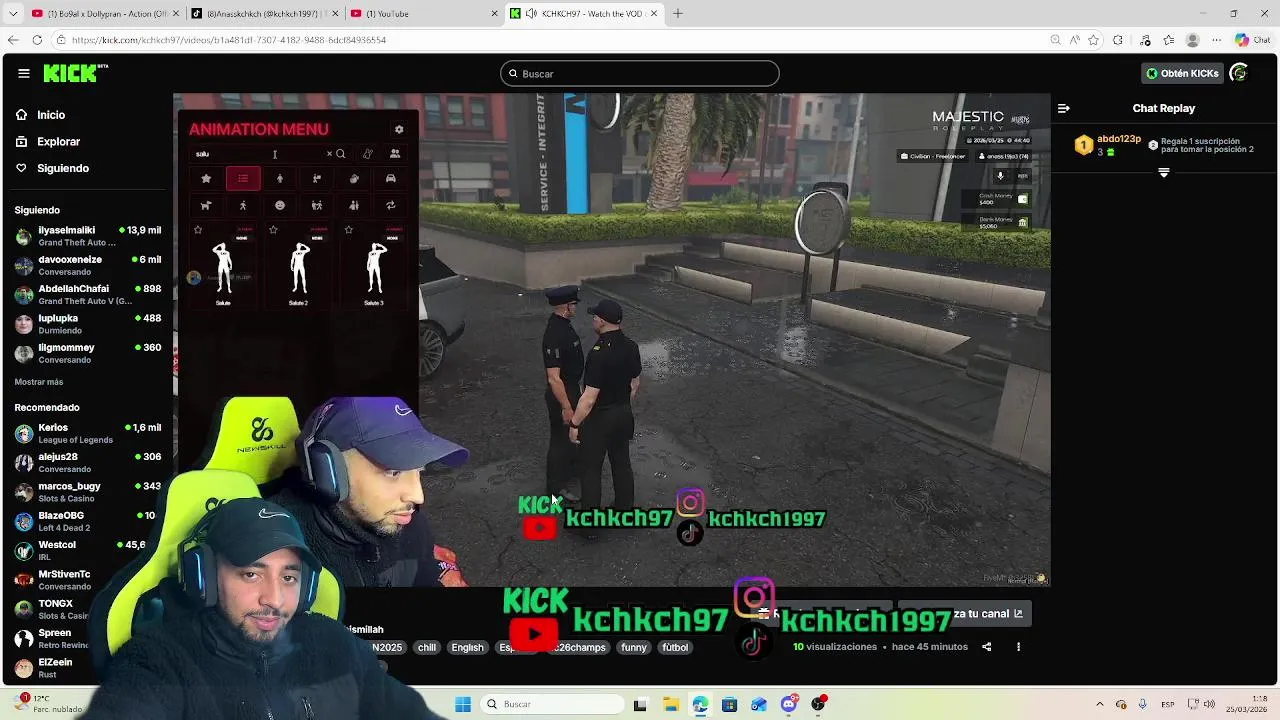Go to Inicio in sidebar
Image resolution: width=1280 pixels, height=720 pixels.
tap(40, 115)
